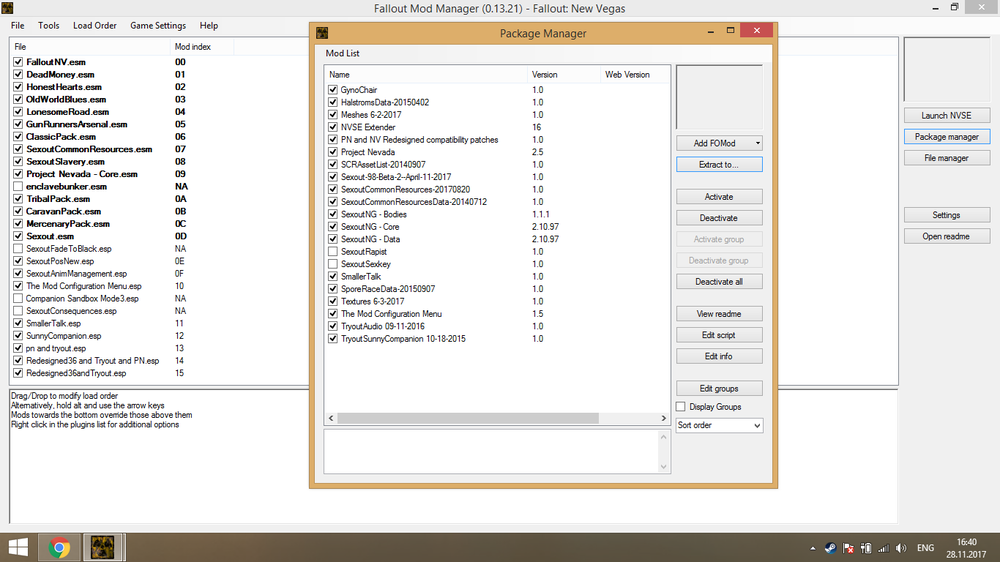The width and height of the screenshot is (1000, 562).
Task: Open the Load Order menu
Action: (x=94, y=26)
